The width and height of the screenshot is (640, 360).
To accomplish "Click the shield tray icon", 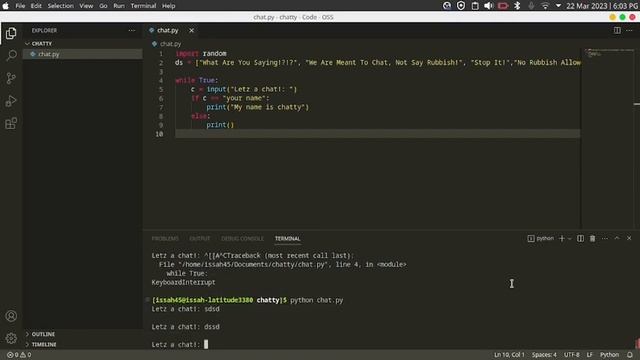I will [x=461, y=6].
